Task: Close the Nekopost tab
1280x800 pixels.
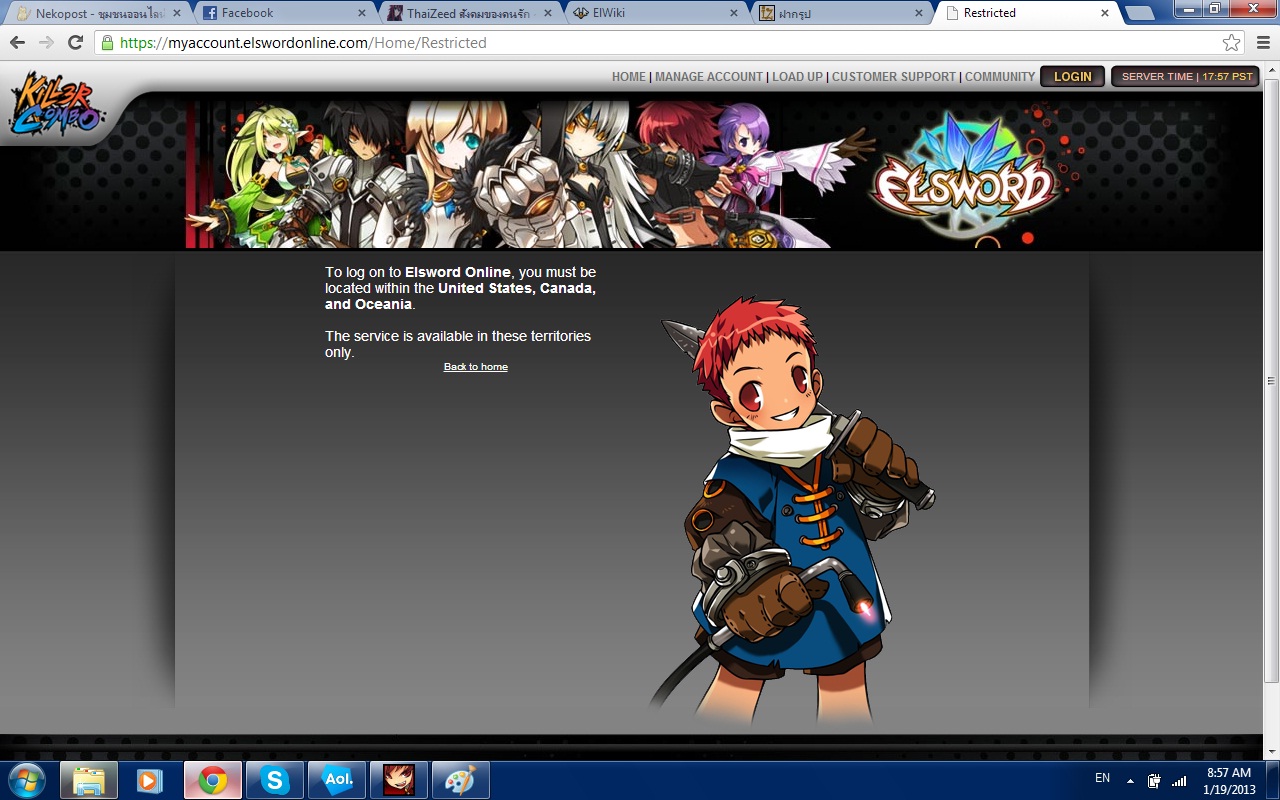Action: pyautogui.click(x=176, y=13)
